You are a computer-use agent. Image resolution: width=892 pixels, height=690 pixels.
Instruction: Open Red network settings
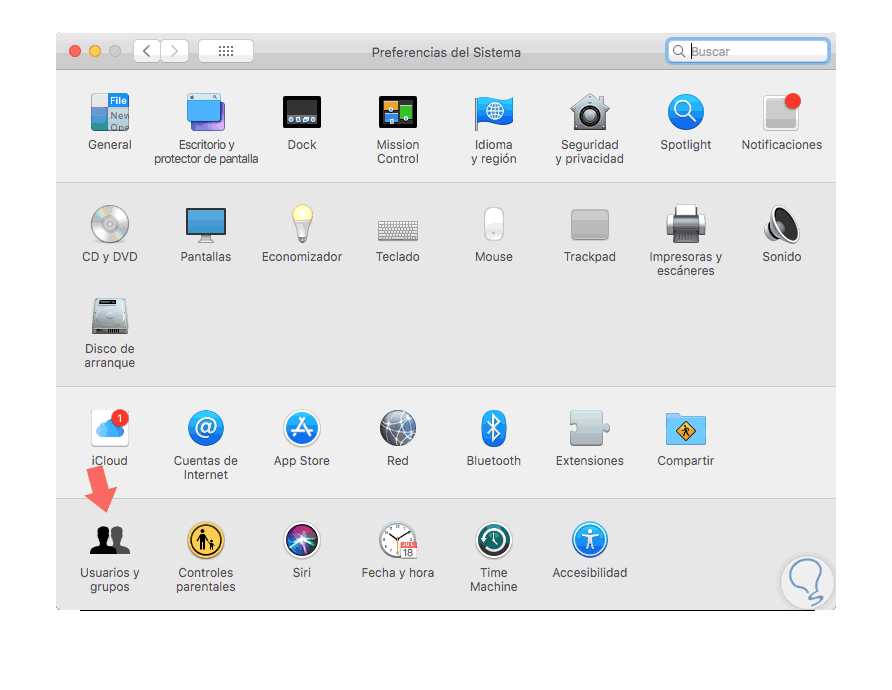[398, 428]
